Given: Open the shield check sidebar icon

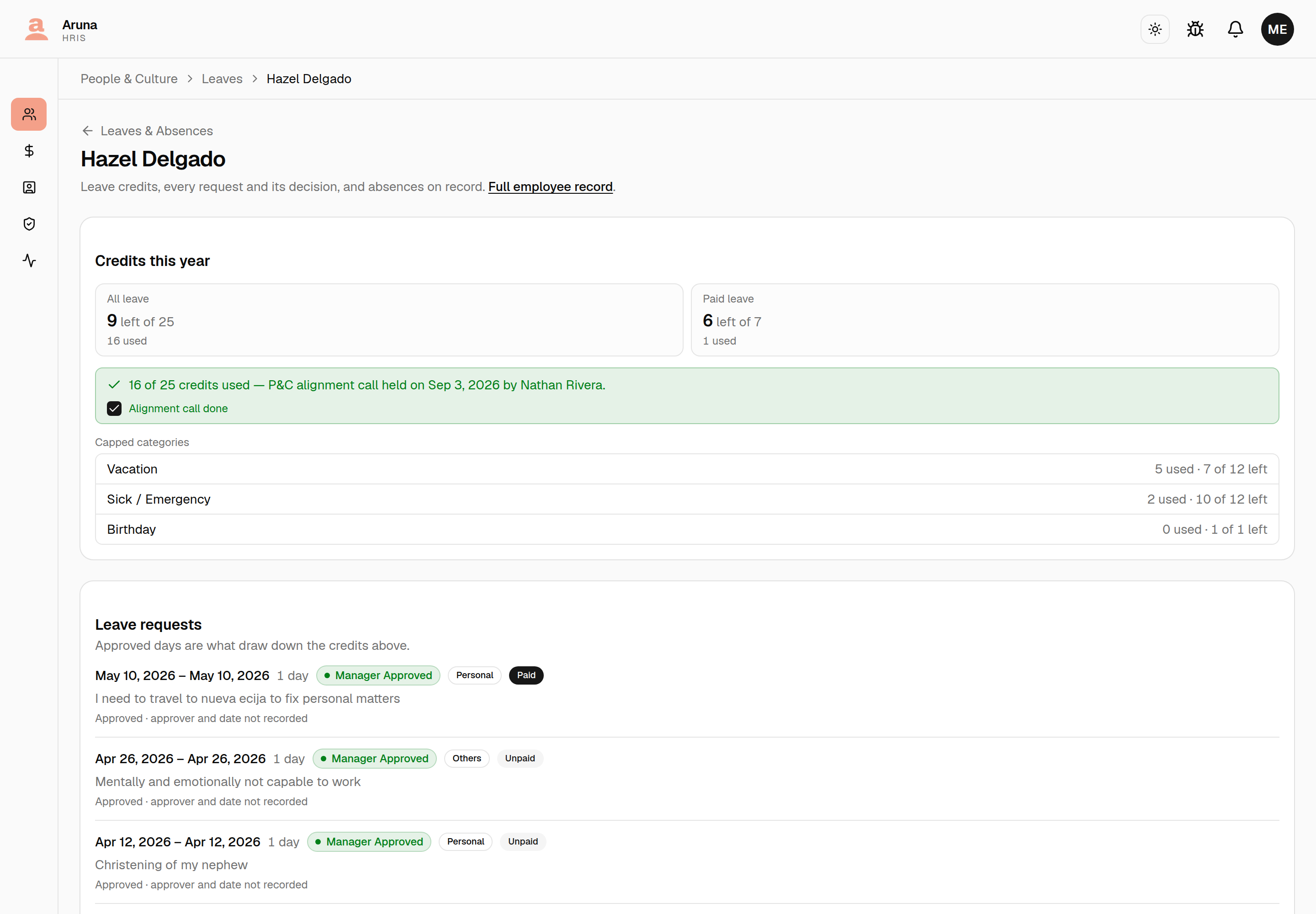Looking at the screenshot, I should tap(29, 224).
